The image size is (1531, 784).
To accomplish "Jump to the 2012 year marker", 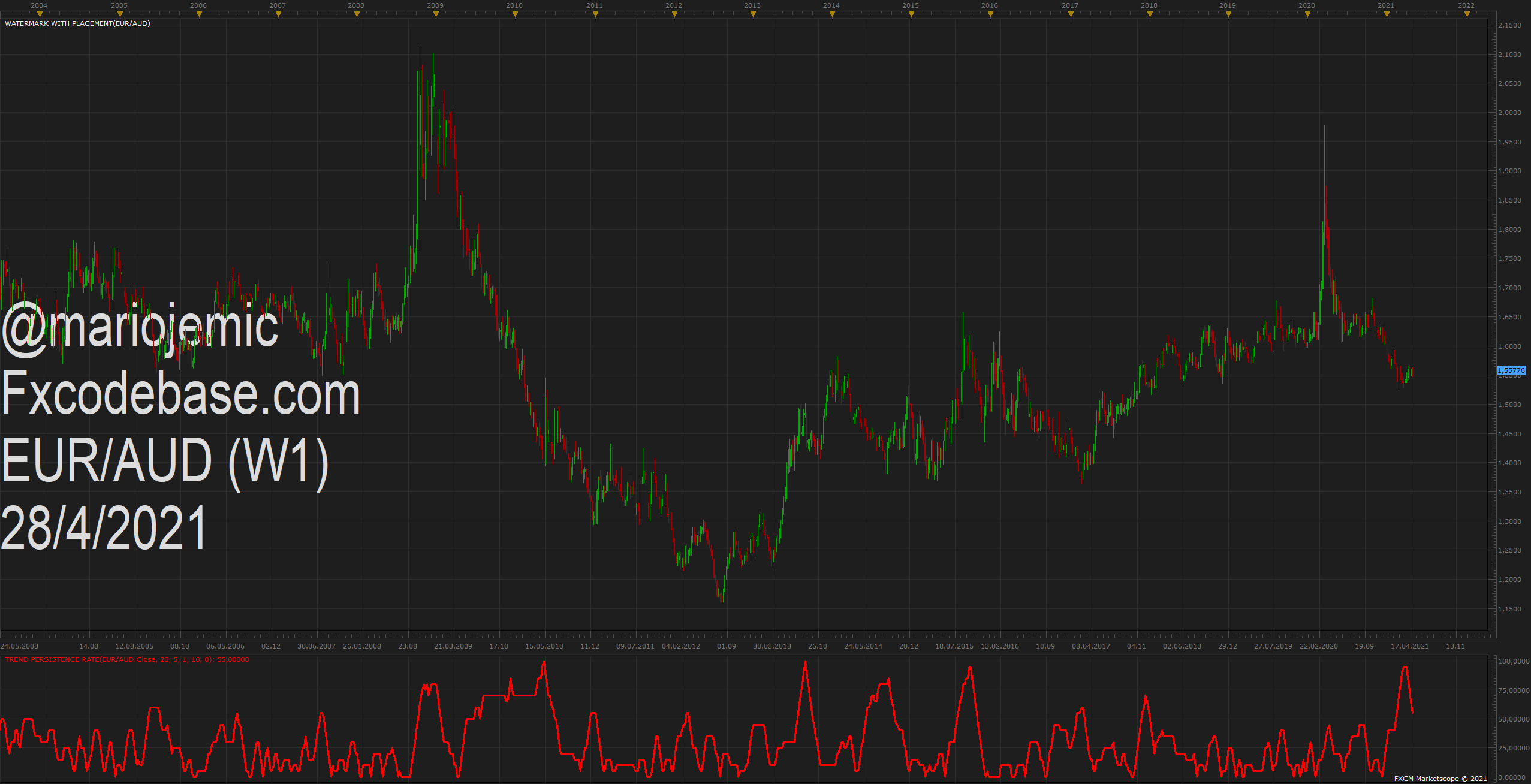I will 674,5.
